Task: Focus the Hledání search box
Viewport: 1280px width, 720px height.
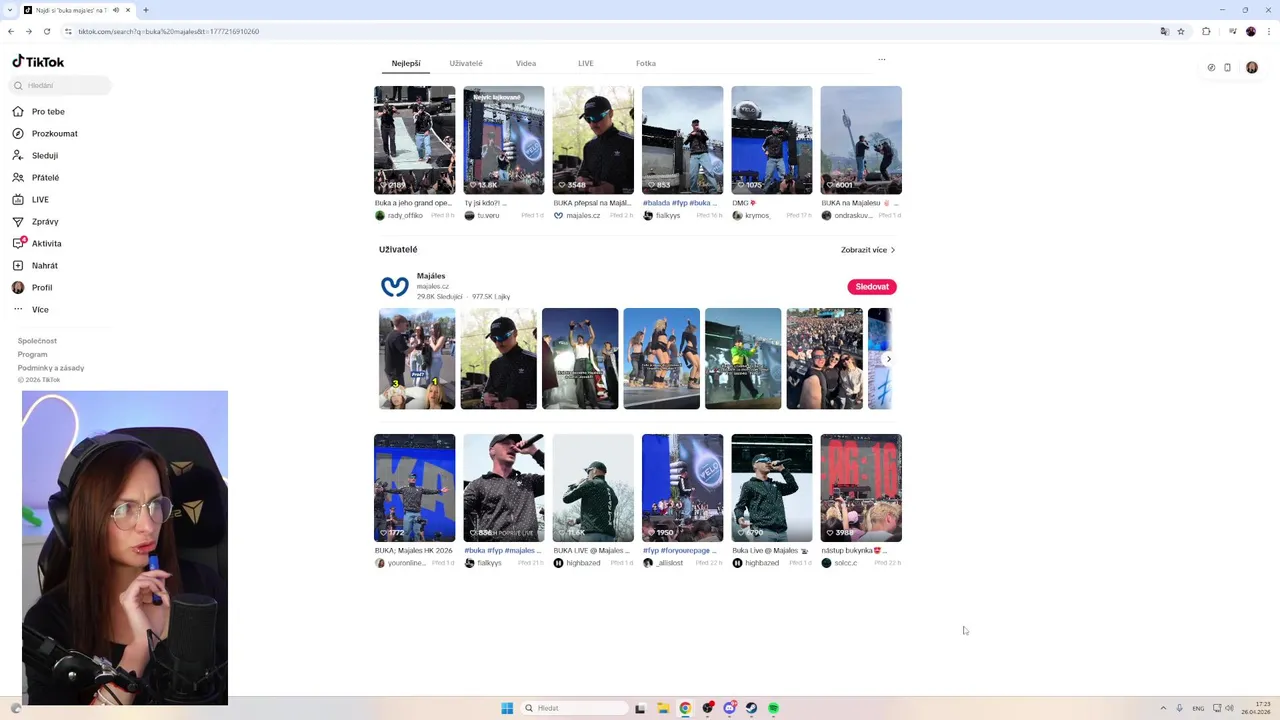Action: (60, 85)
